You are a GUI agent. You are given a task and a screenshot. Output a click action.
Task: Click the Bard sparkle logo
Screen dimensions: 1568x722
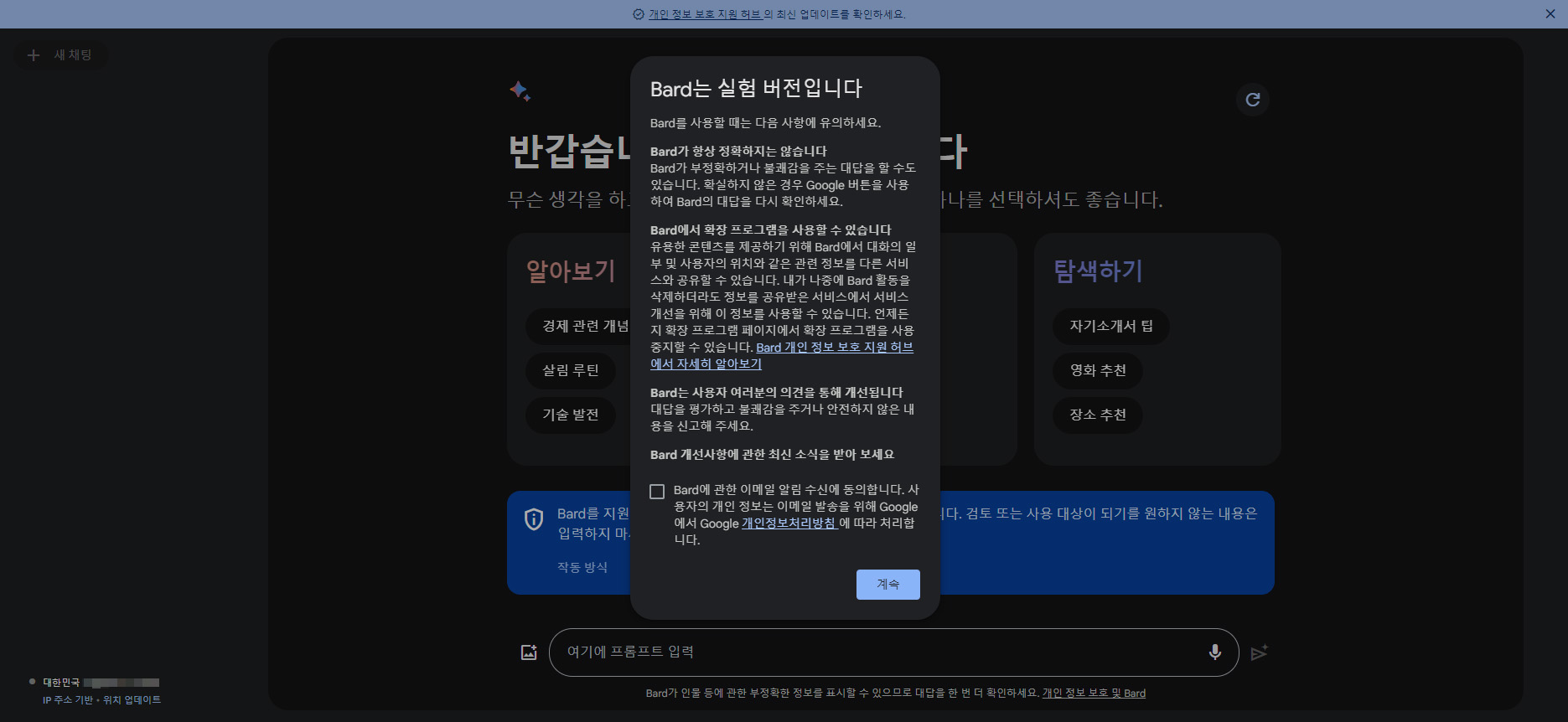tap(520, 91)
